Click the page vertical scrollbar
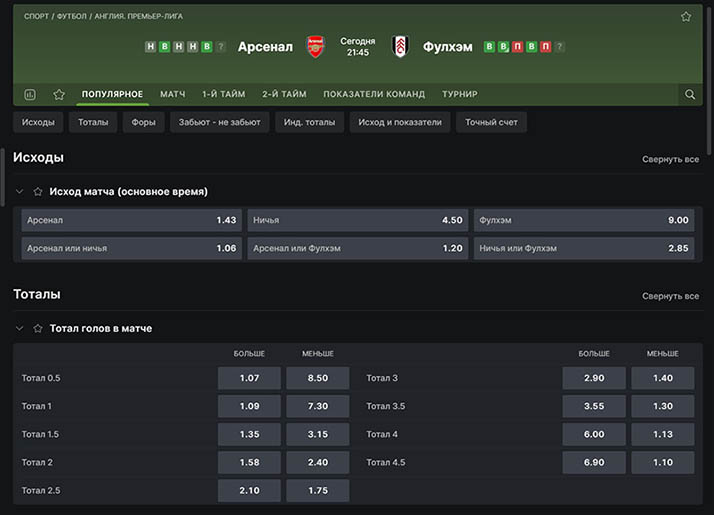 [710, 80]
